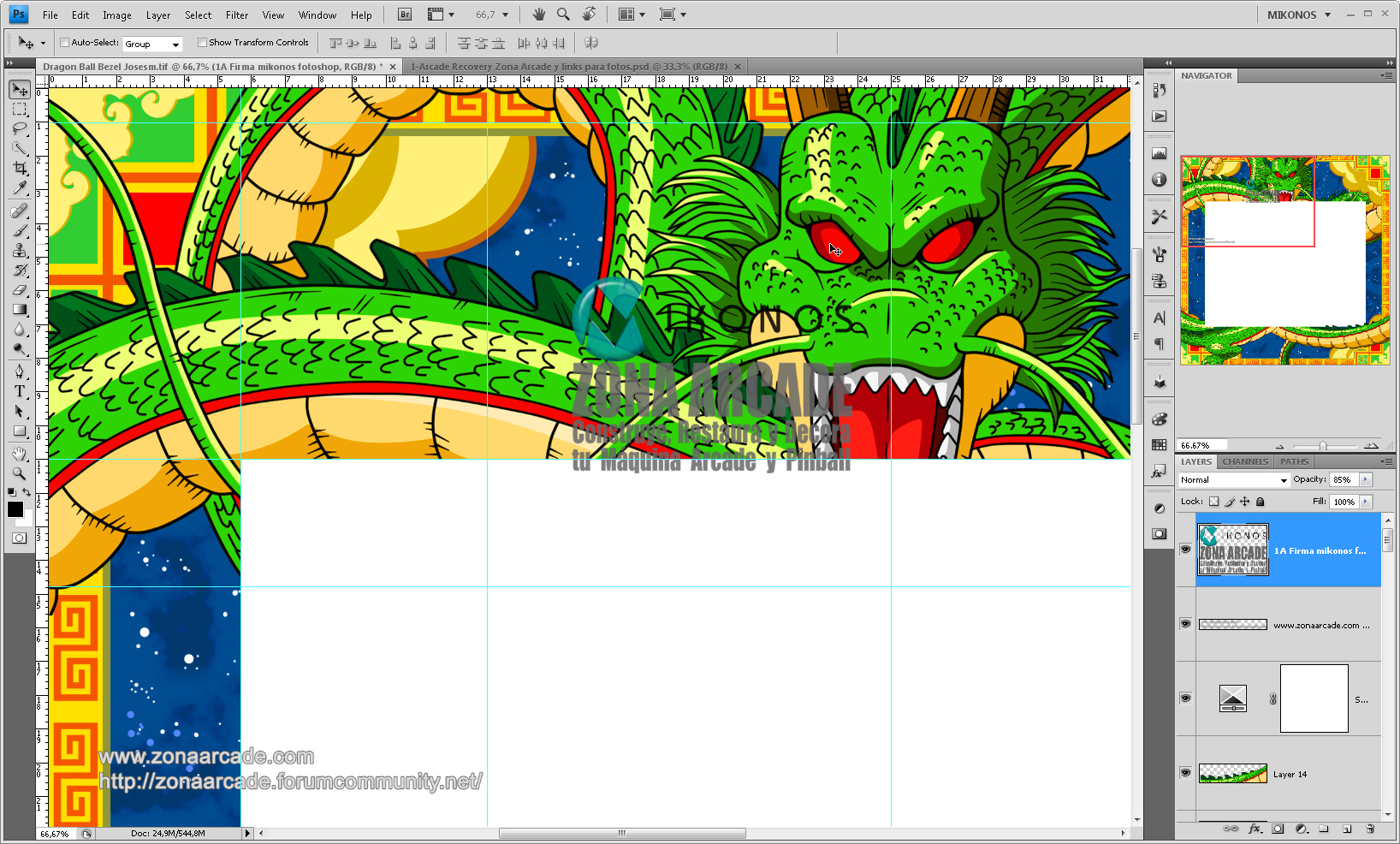Screen dimensions: 1400x844
Task: Click Navigator zoom out button
Action: (1279, 446)
